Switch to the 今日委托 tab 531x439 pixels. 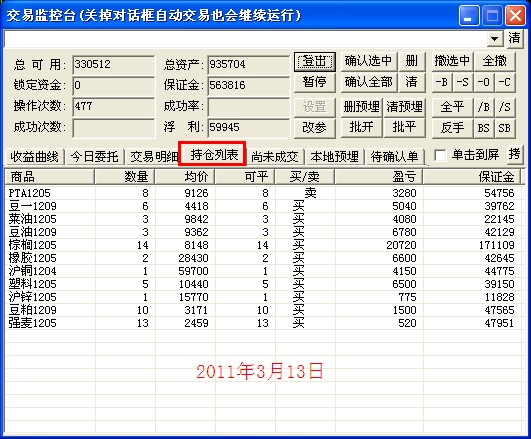(x=94, y=157)
